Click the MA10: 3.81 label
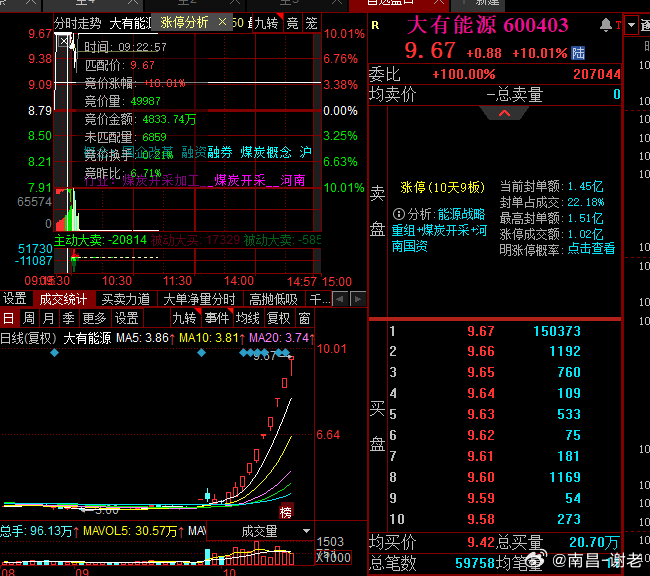650x576 pixels. (x=212, y=338)
